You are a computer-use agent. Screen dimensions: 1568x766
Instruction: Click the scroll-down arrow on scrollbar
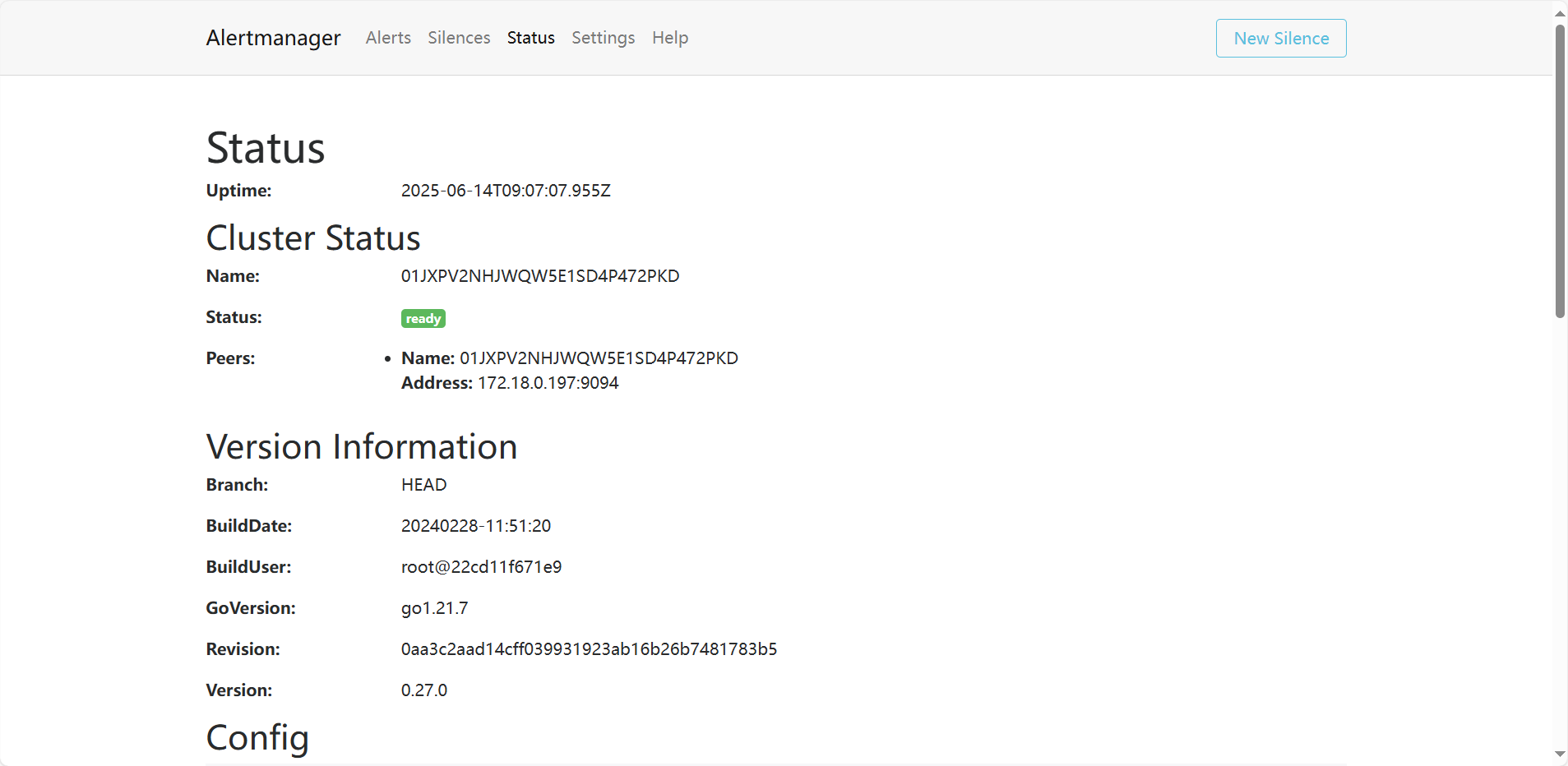pos(1559,754)
